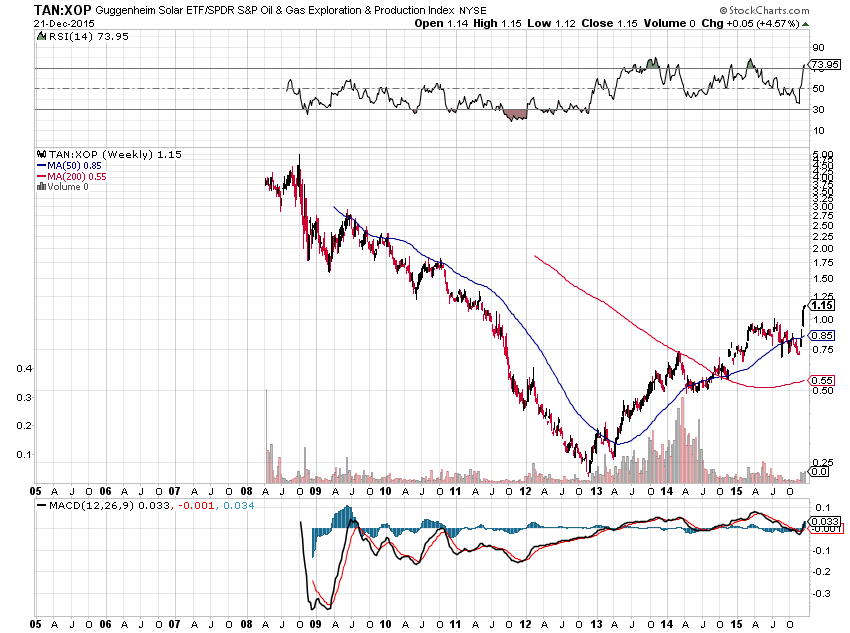Click the 09 year label under the price panel
The height and width of the screenshot is (633, 850).
point(315,492)
